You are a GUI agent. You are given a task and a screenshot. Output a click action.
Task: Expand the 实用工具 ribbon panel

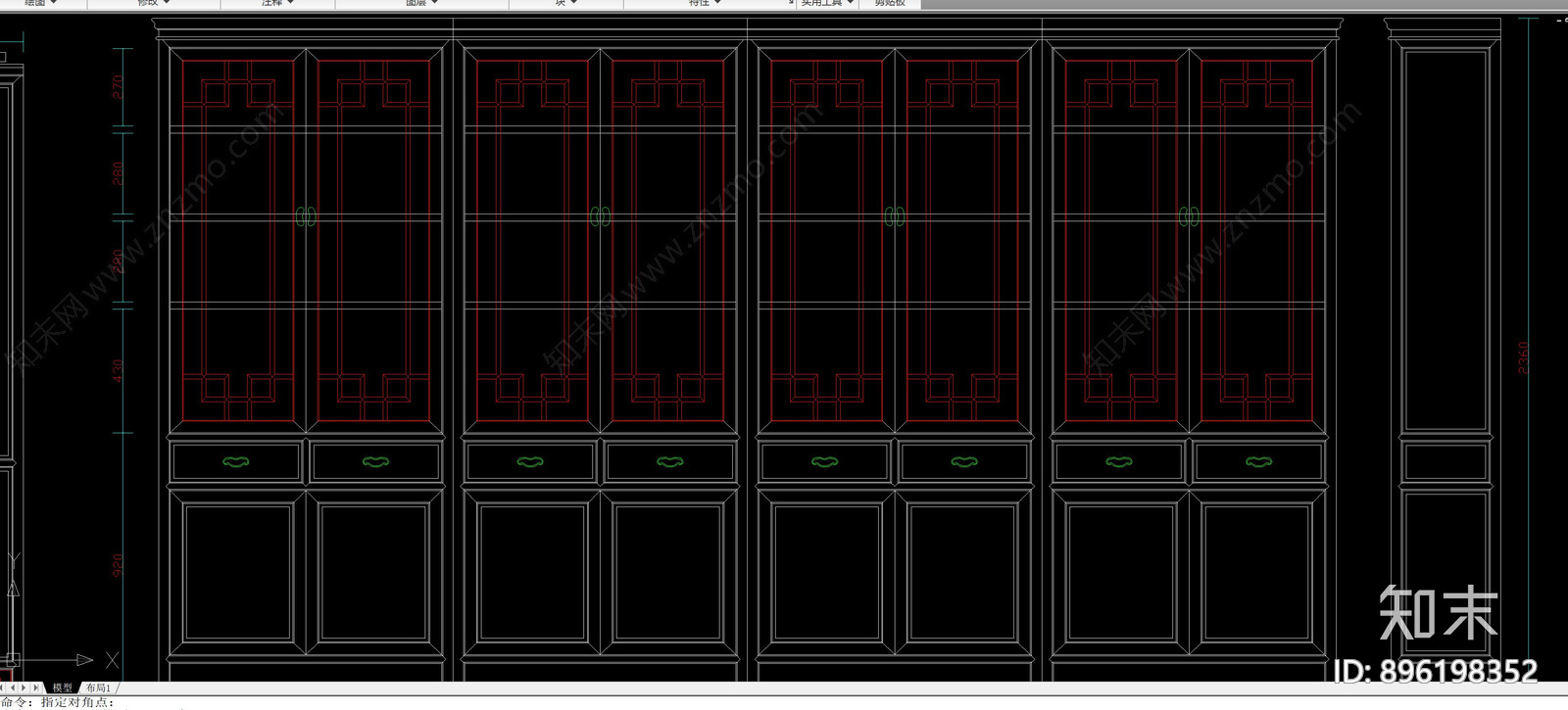point(826,3)
